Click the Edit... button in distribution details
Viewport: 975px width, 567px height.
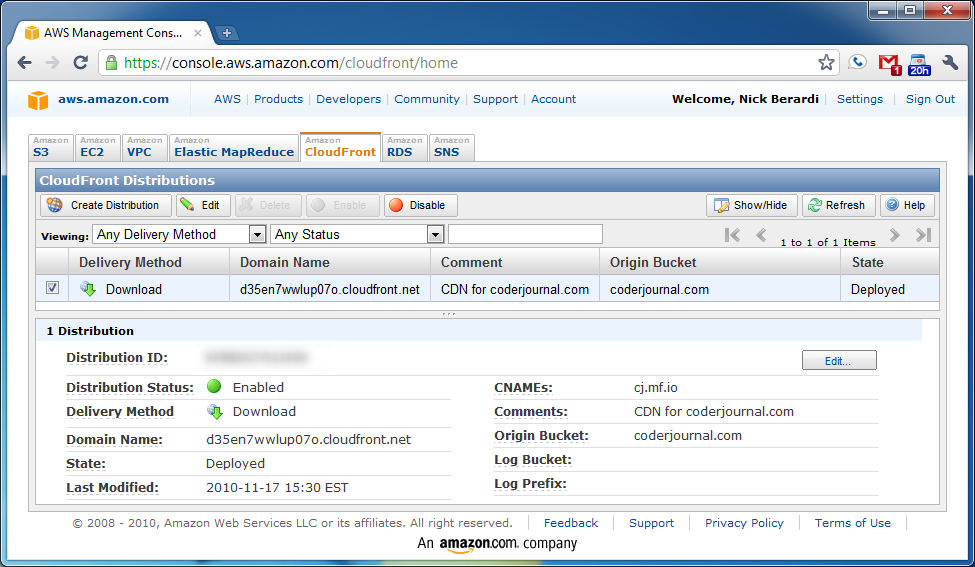[x=839, y=361]
